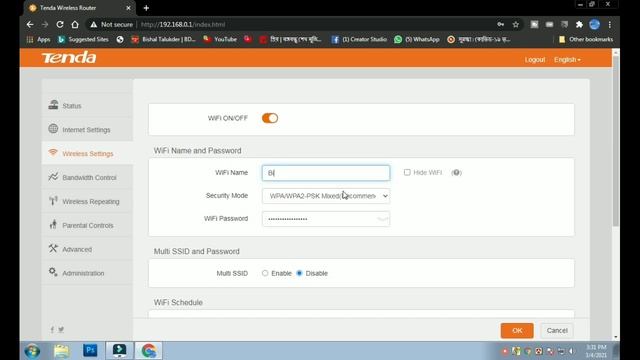The width and height of the screenshot is (640, 360).
Task: Open the Chrome extensions puzzle icon
Action: (579, 24)
